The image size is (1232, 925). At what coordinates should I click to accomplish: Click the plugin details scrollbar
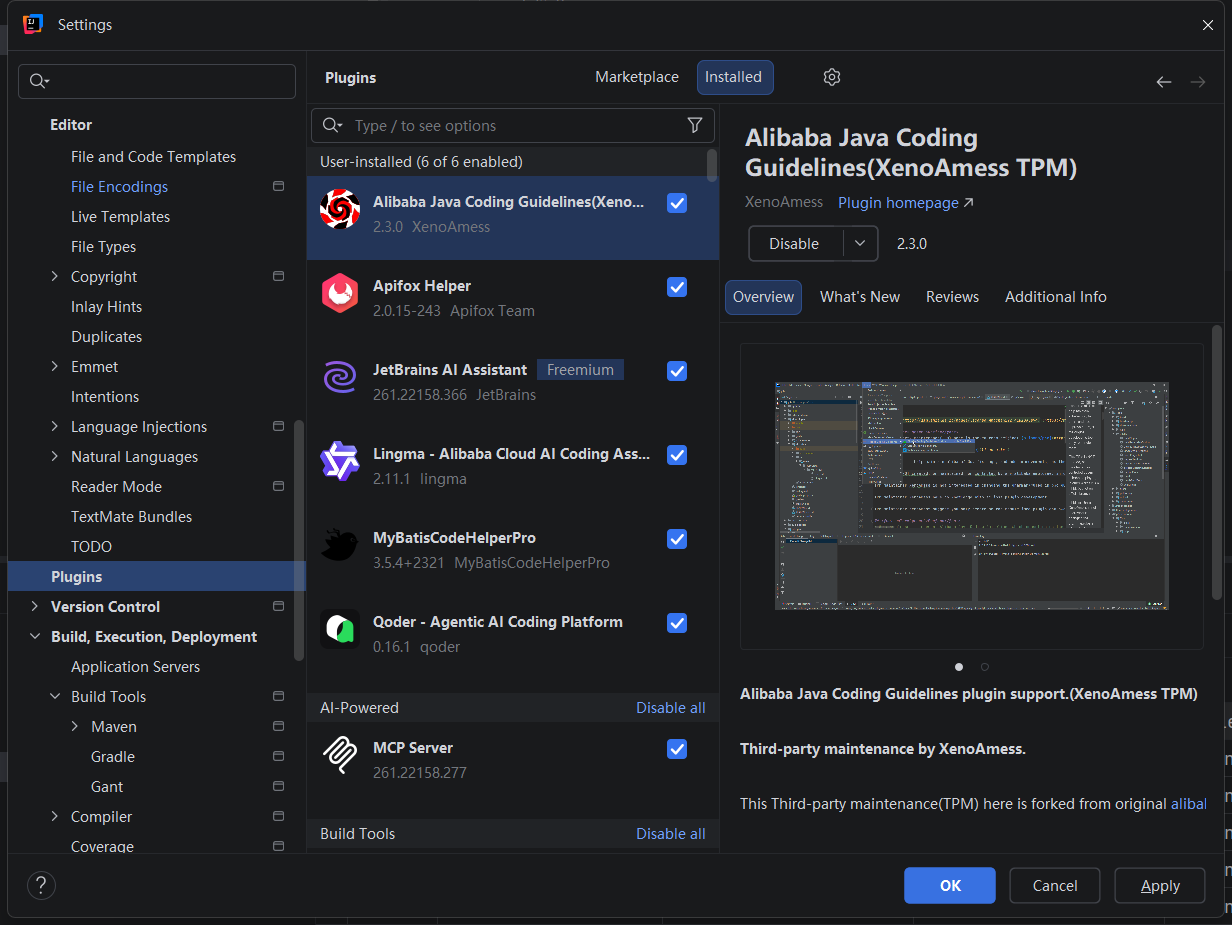(1217, 462)
